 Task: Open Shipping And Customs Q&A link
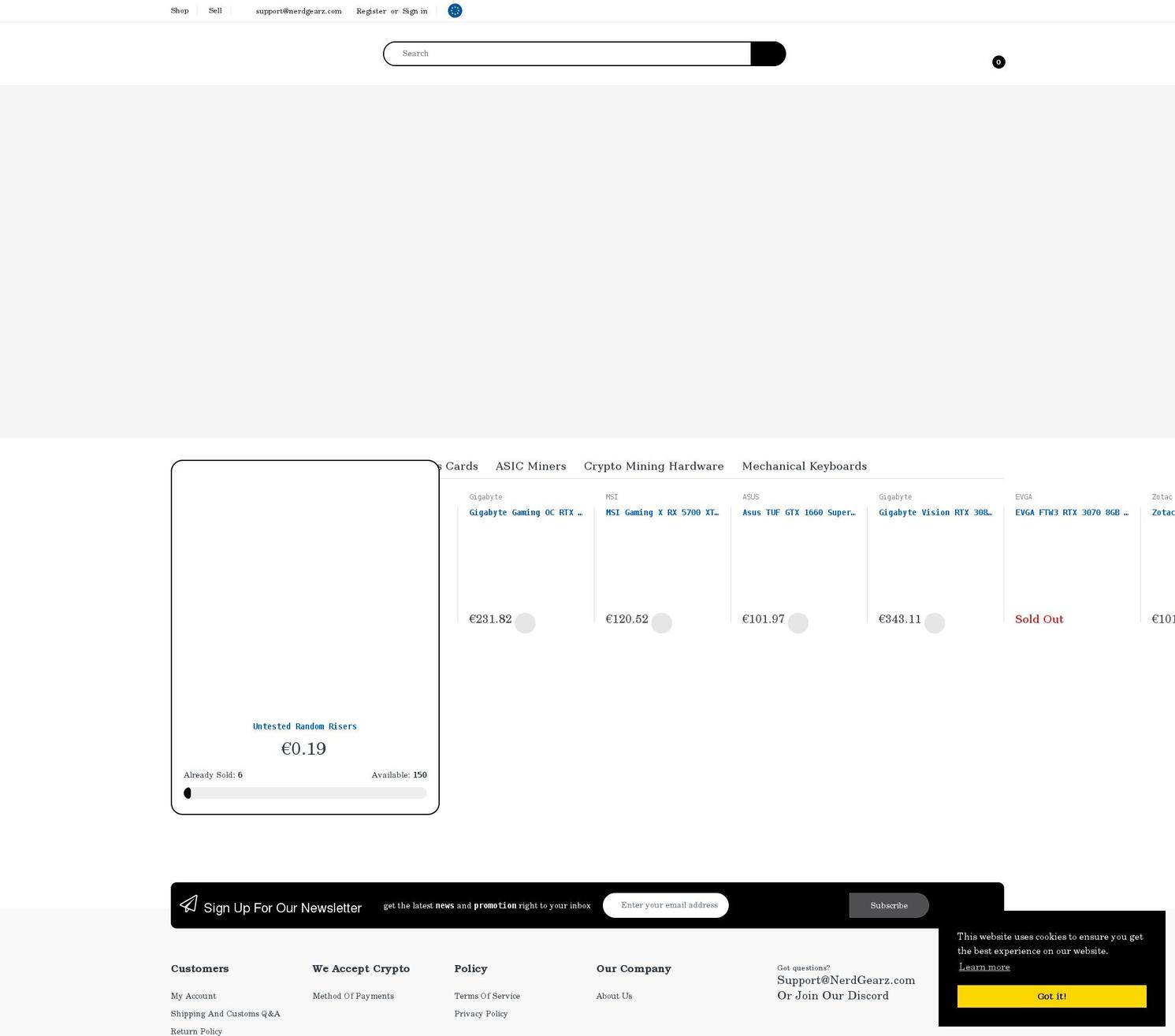click(x=225, y=1014)
